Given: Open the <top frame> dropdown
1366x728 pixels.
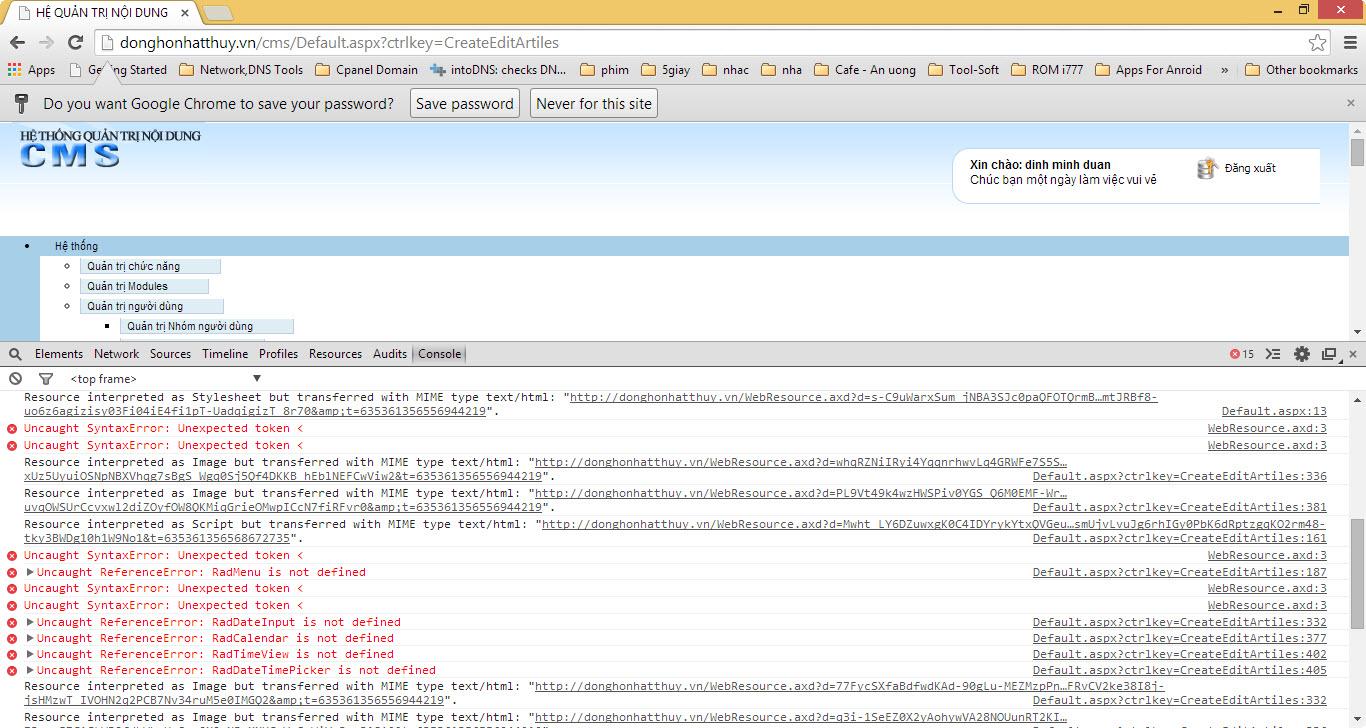Looking at the screenshot, I should (165, 379).
